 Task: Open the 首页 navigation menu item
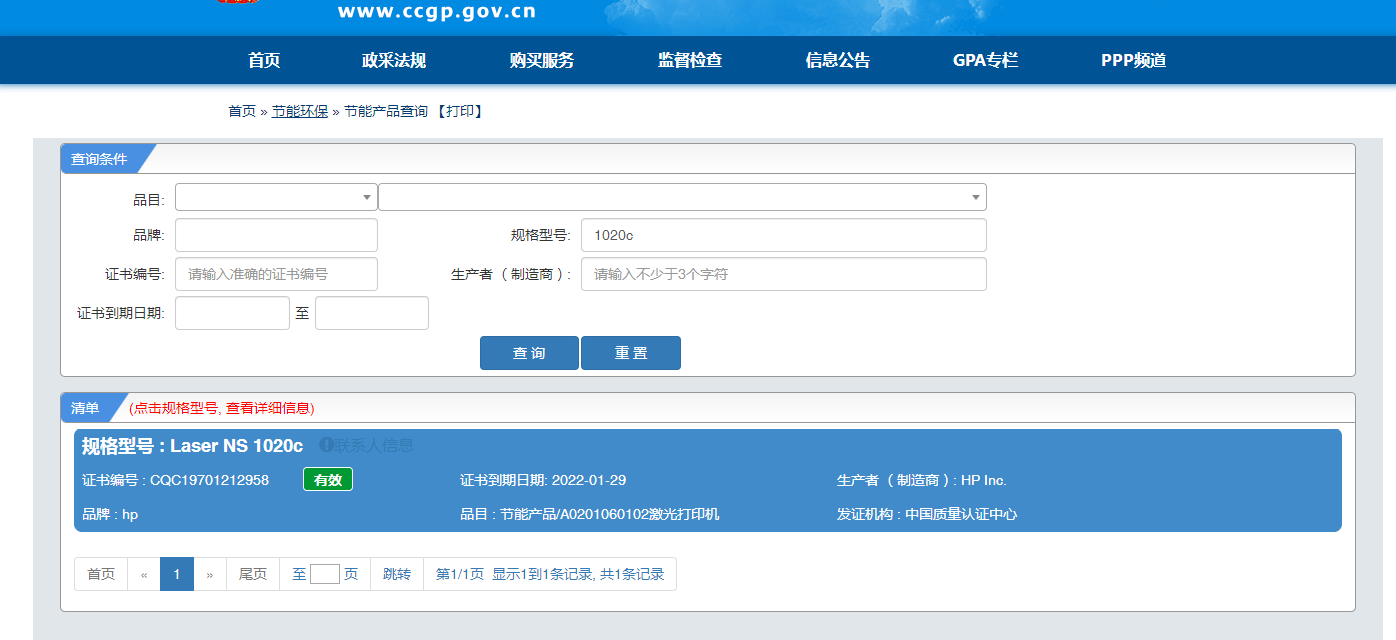(x=264, y=60)
